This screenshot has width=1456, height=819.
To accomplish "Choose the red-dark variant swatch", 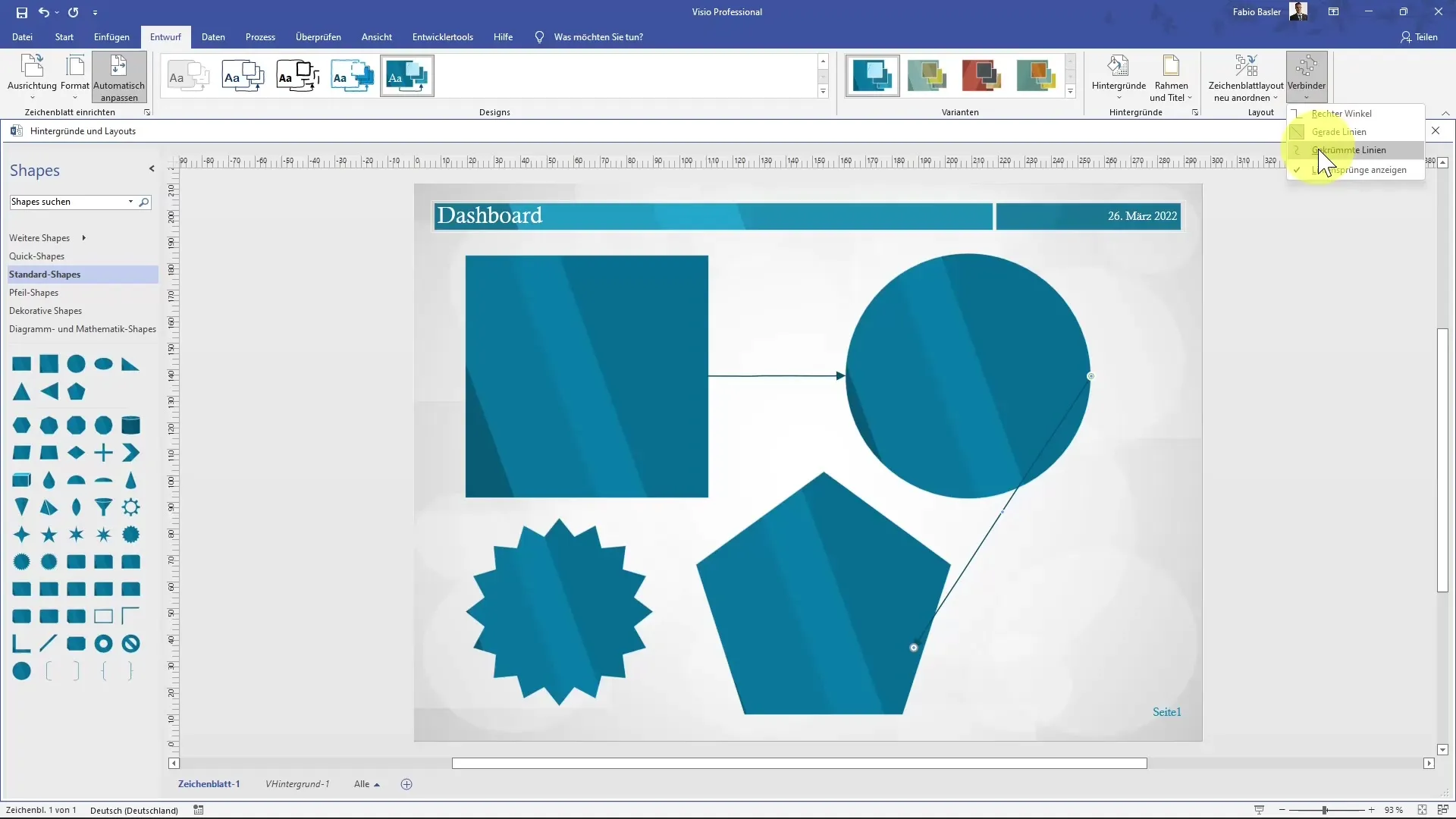I will point(981,76).
